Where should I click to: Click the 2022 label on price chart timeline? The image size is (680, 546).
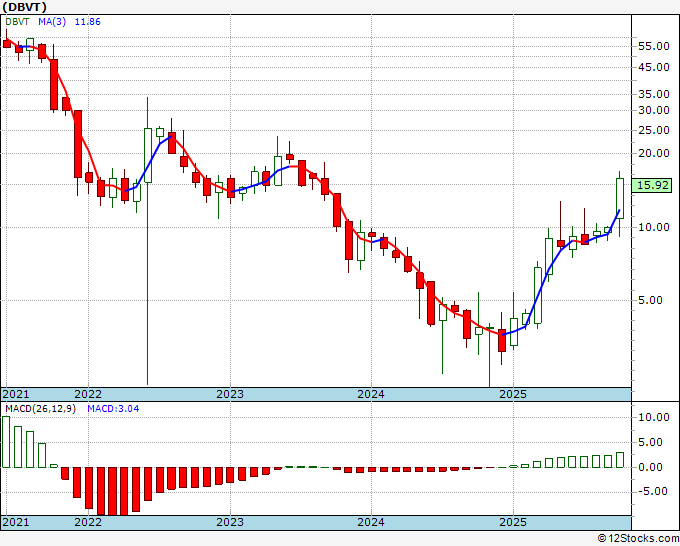[88, 394]
